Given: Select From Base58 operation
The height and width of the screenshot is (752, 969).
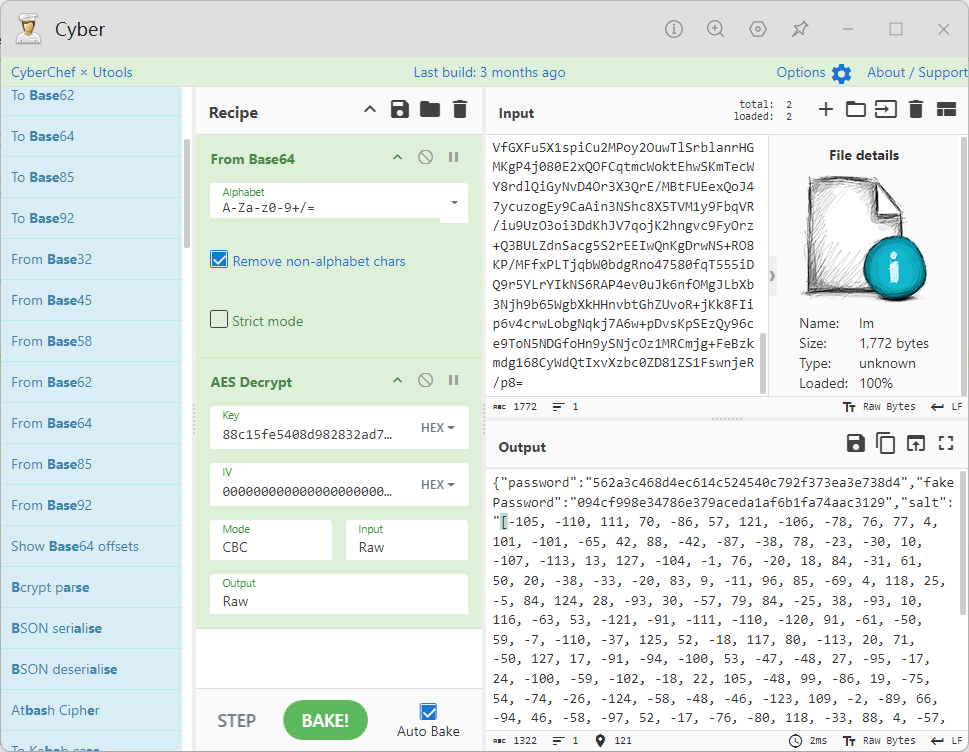Looking at the screenshot, I should click(91, 341).
